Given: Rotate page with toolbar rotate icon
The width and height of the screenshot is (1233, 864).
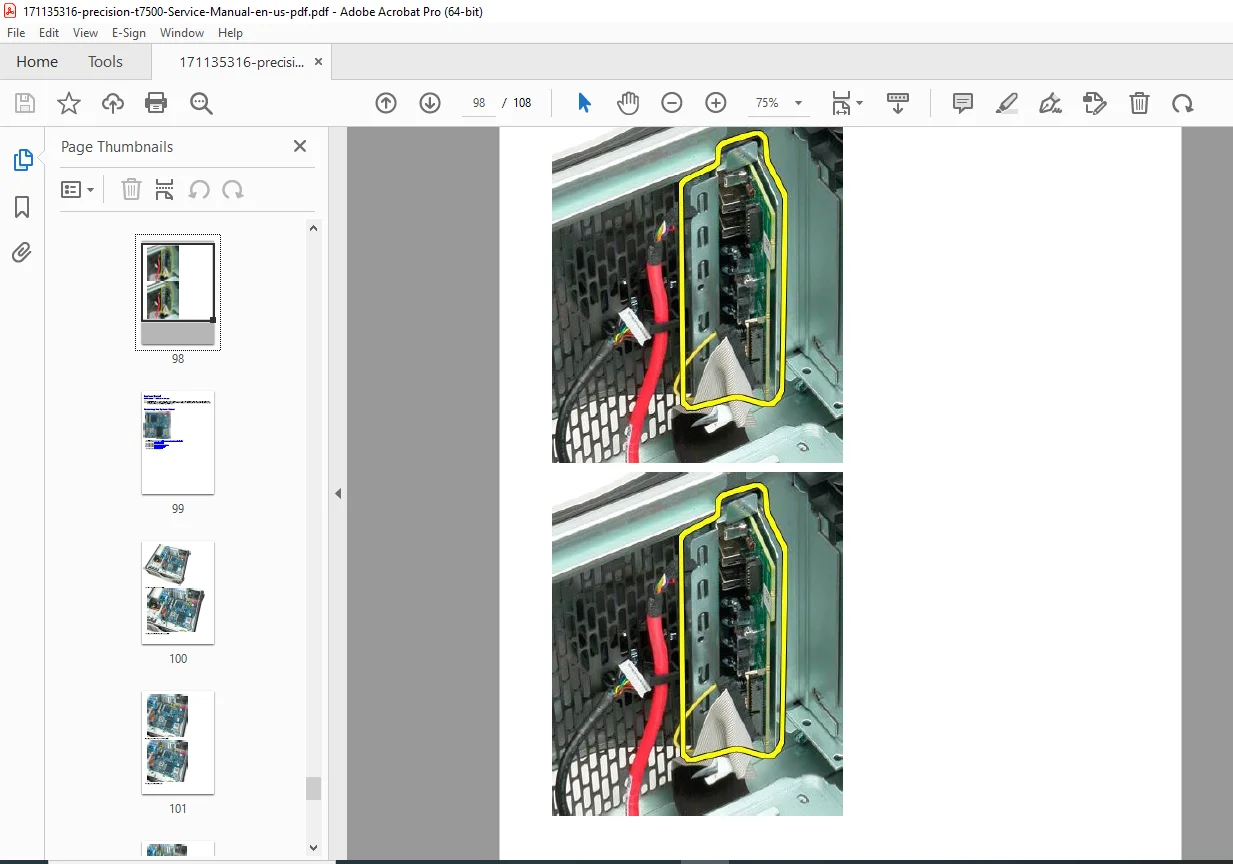Looking at the screenshot, I should [x=1183, y=103].
